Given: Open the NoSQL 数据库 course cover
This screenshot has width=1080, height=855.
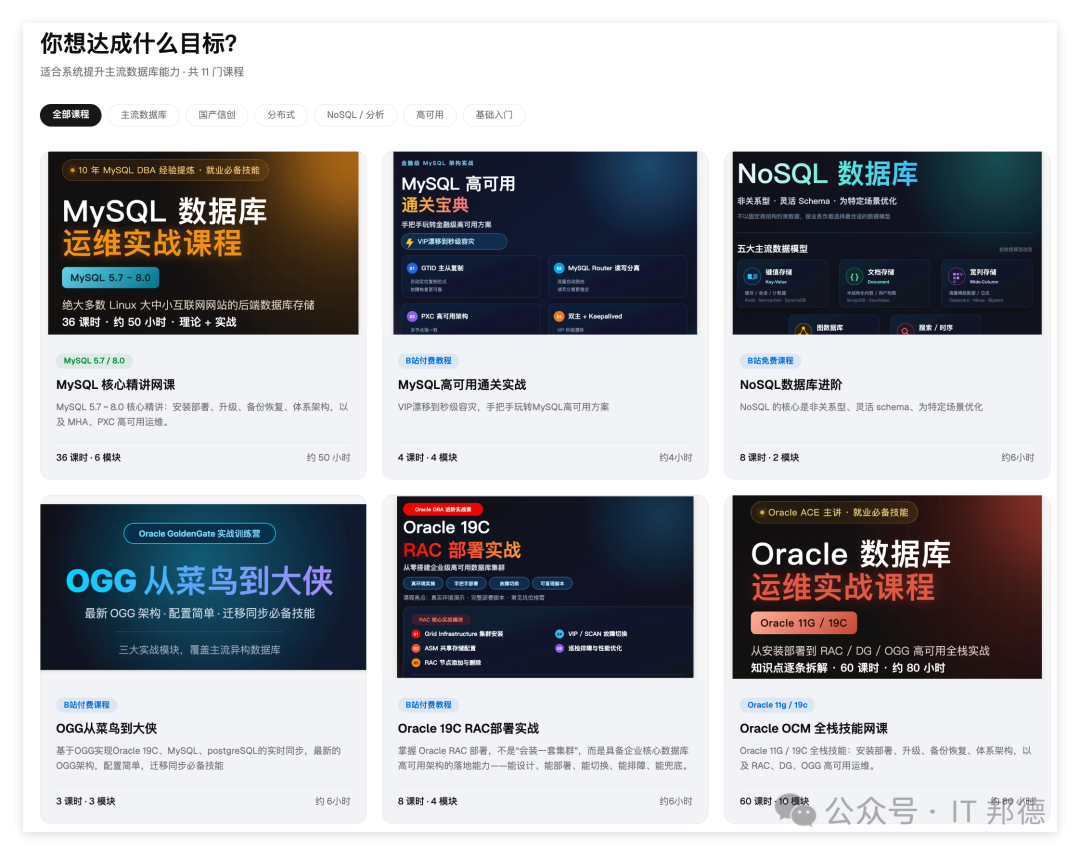Looking at the screenshot, I should 887,243.
